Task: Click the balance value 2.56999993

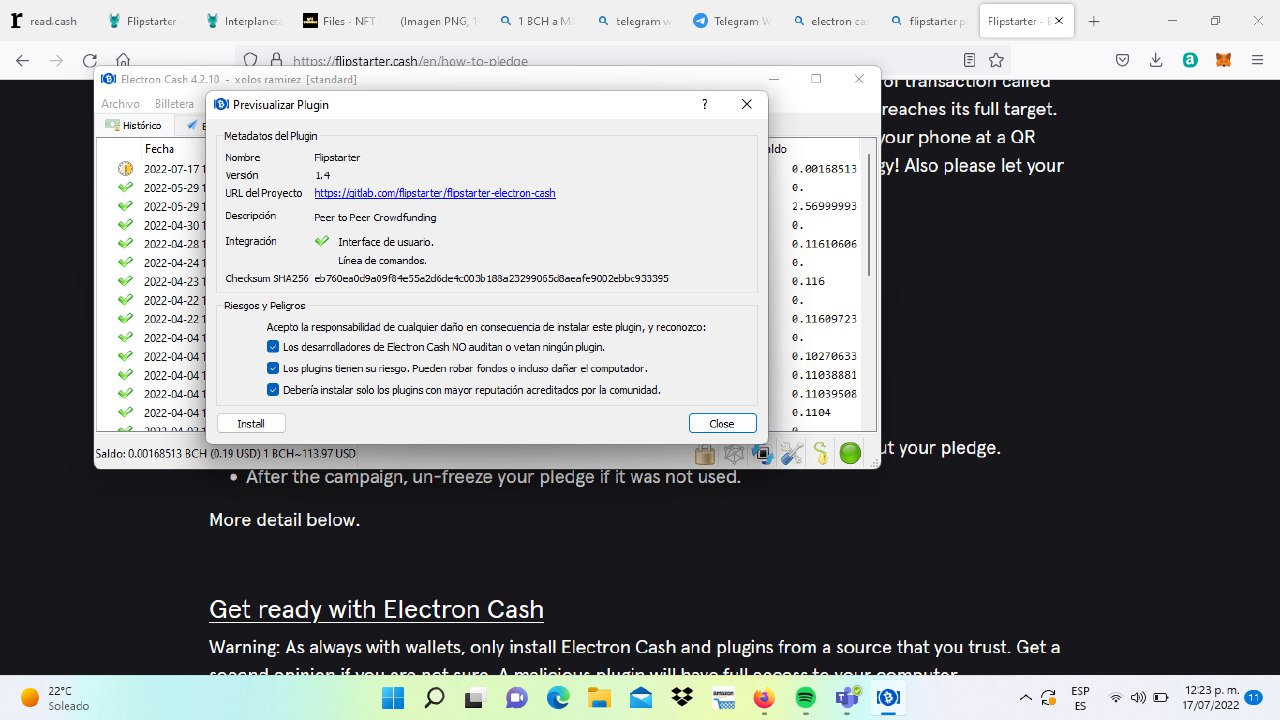Action: pyautogui.click(x=824, y=206)
